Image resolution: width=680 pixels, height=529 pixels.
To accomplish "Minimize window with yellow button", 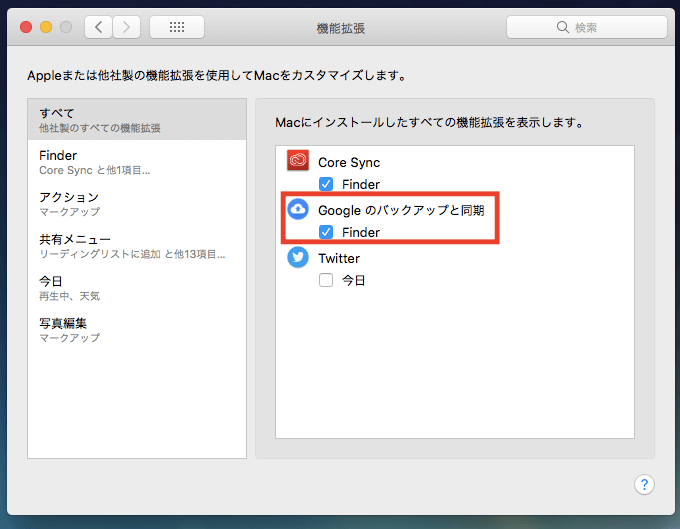I will click(46, 27).
